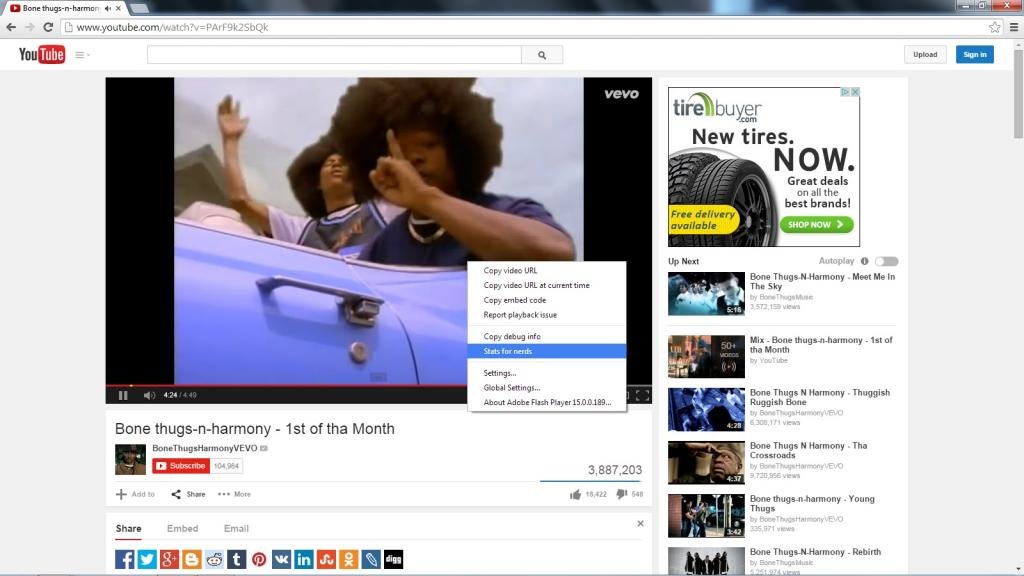Open the 1st of tha Month Mix thumbnail

coord(706,357)
